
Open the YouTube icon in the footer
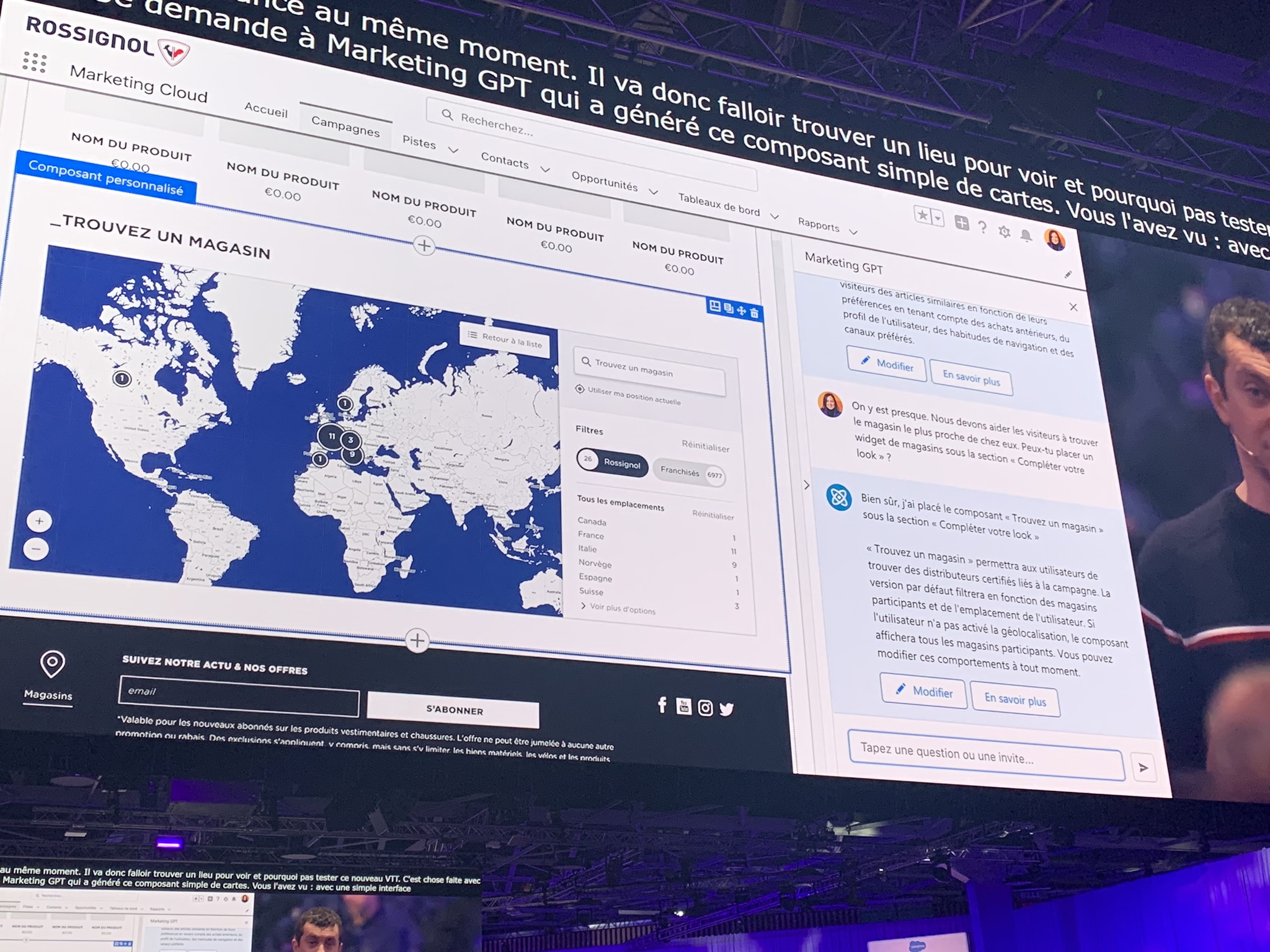click(x=683, y=706)
